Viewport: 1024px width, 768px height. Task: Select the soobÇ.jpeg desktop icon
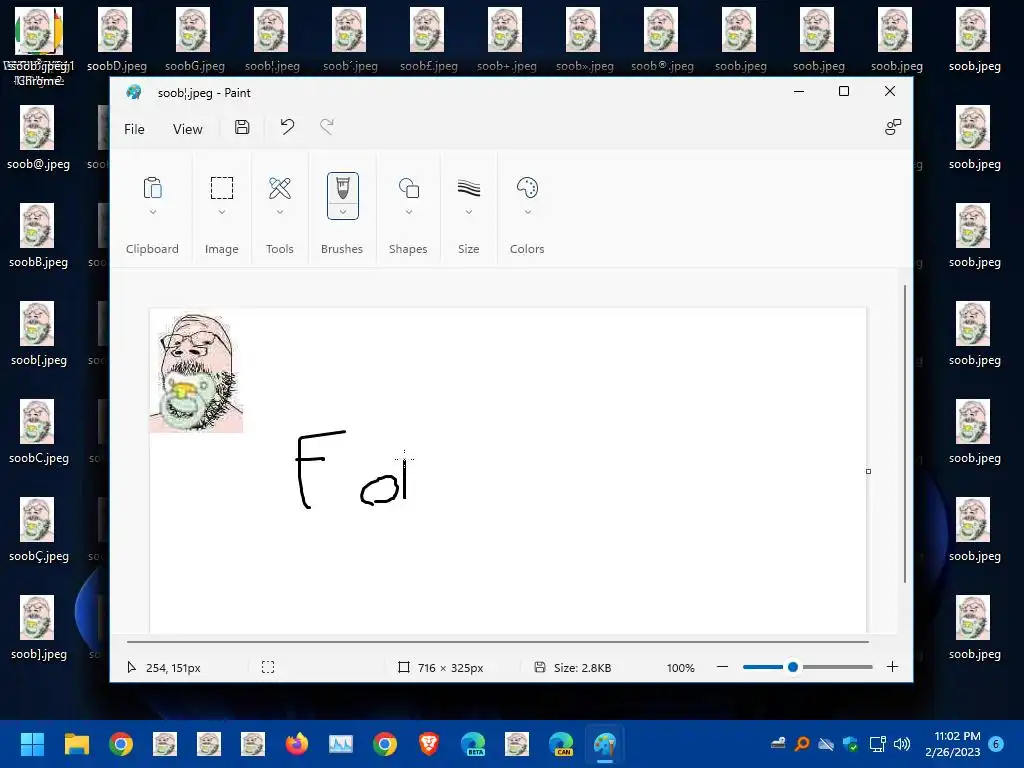(38, 529)
